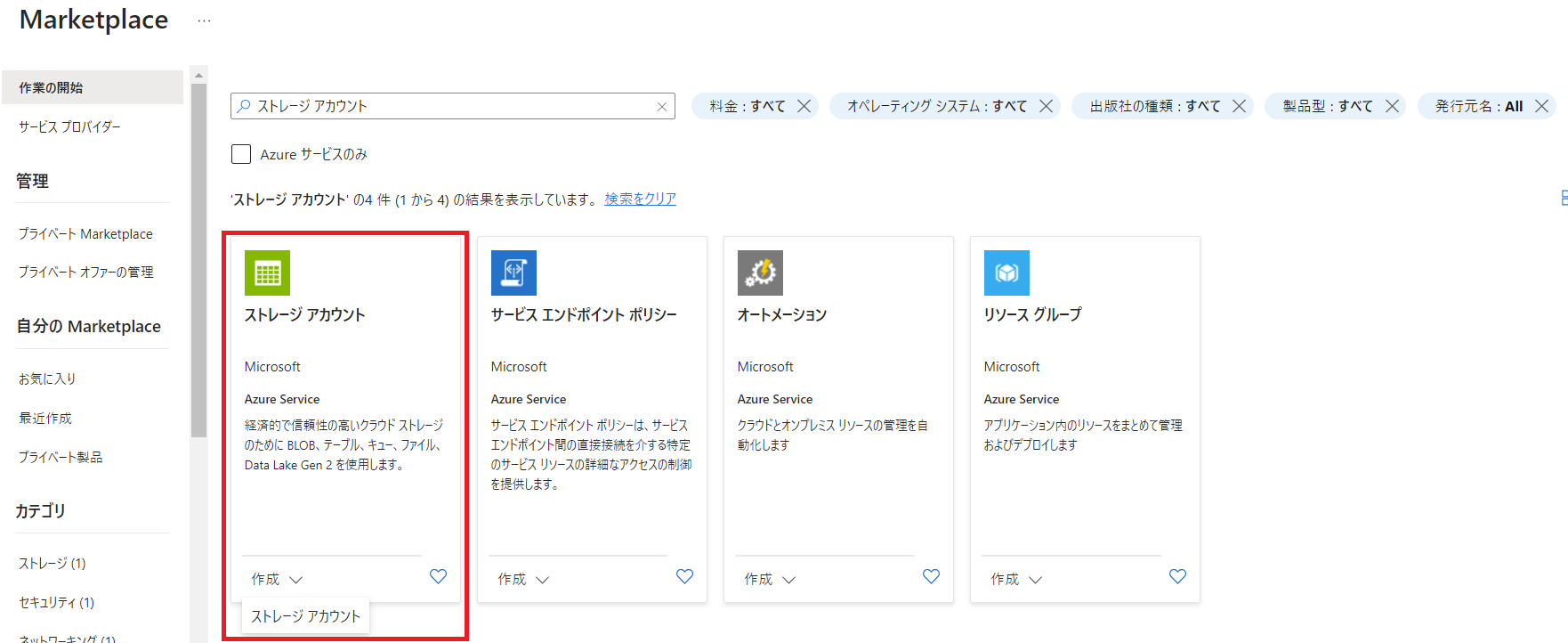Open お気に入り in the sidebar
The image size is (1568, 643).
(47, 378)
